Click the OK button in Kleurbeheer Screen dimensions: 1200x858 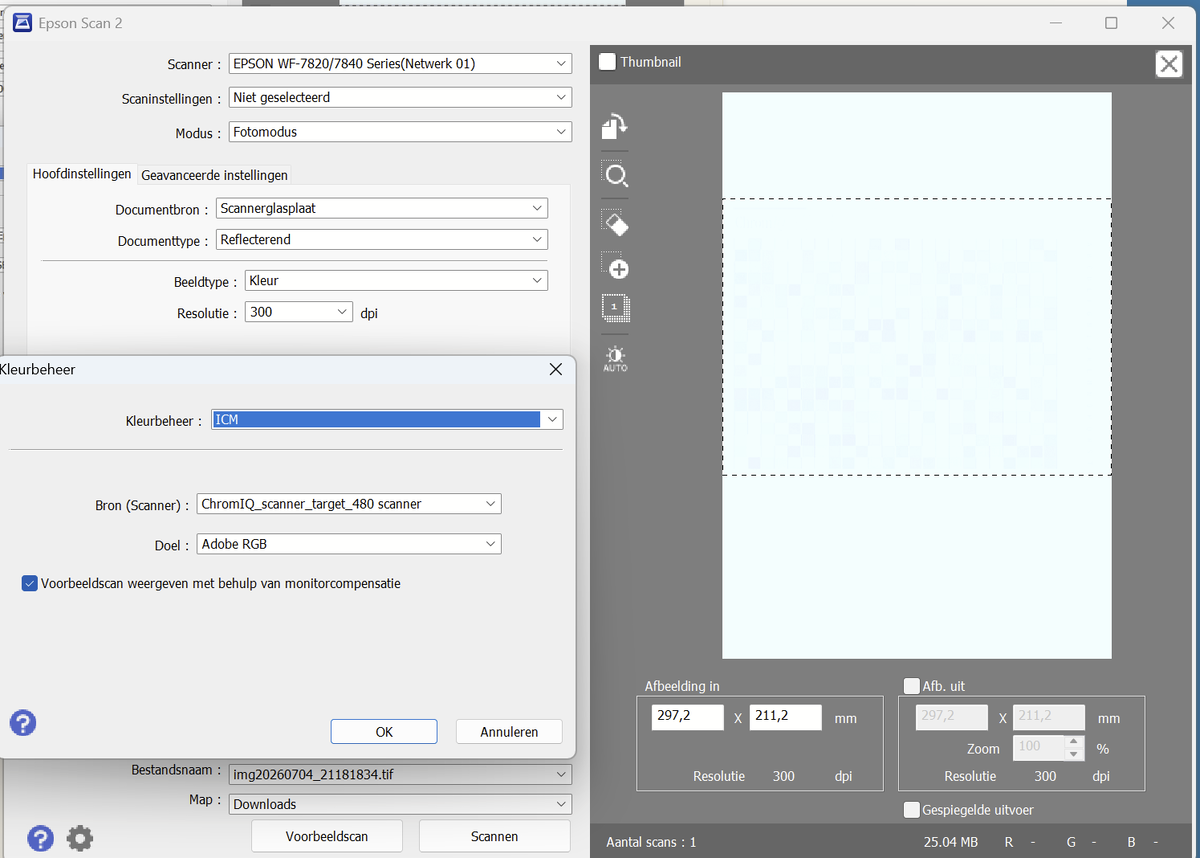click(x=384, y=732)
